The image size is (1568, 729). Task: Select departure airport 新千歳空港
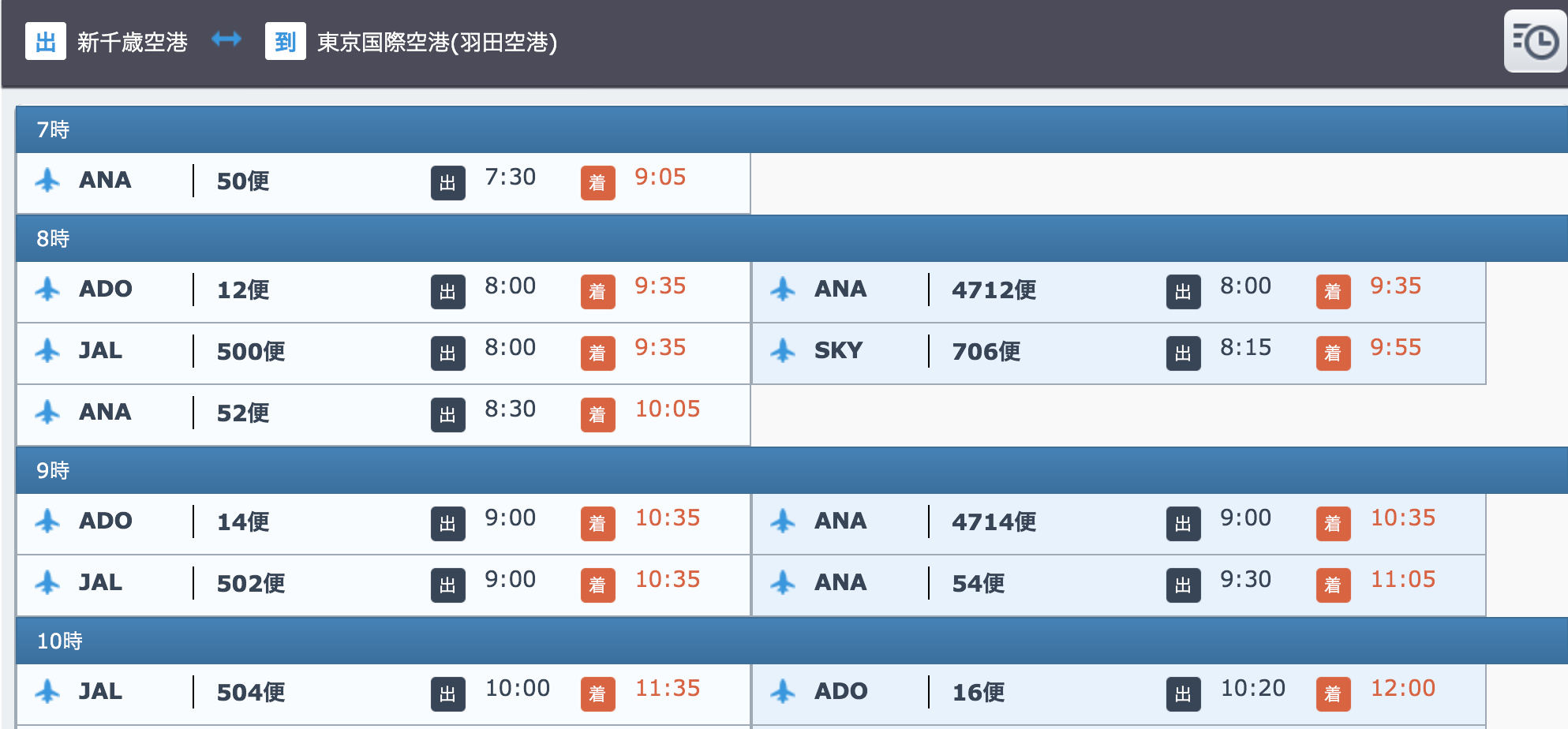[x=133, y=42]
